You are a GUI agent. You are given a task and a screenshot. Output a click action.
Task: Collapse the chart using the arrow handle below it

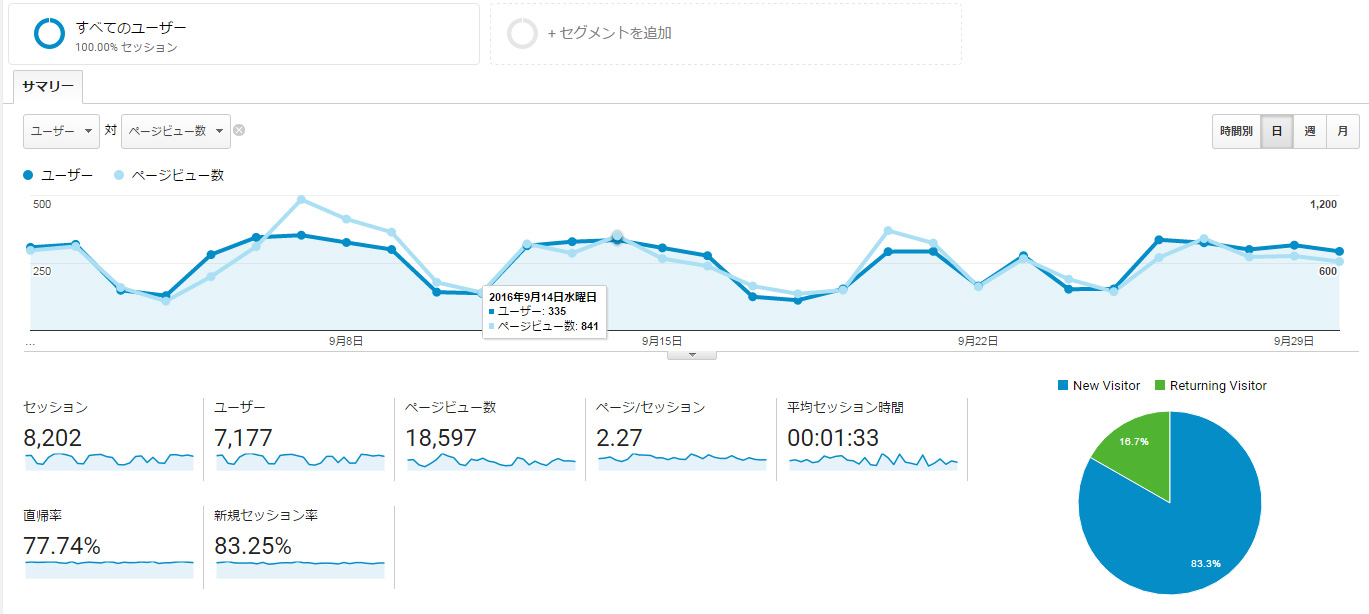point(693,355)
